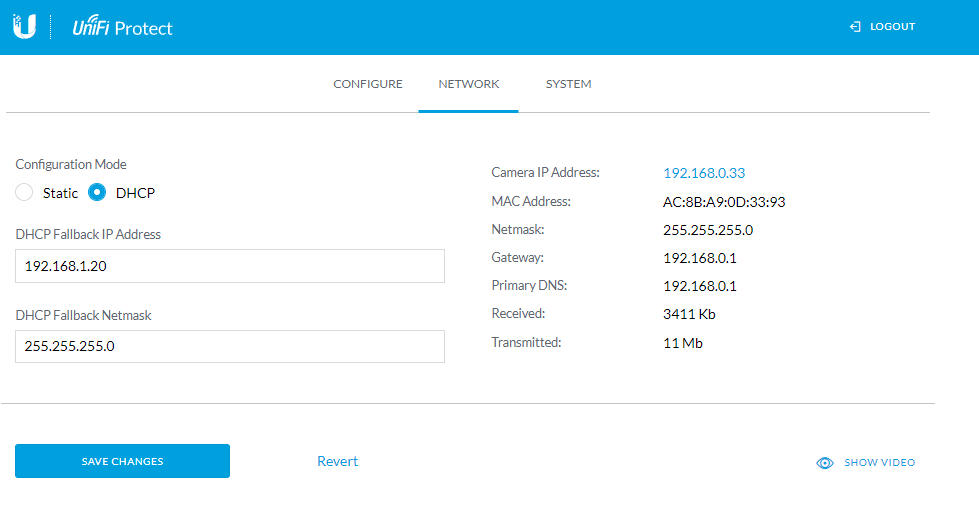The width and height of the screenshot is (979, 513).
Task: Click the Netmask label in the info panel
Action: click(518, 229)
